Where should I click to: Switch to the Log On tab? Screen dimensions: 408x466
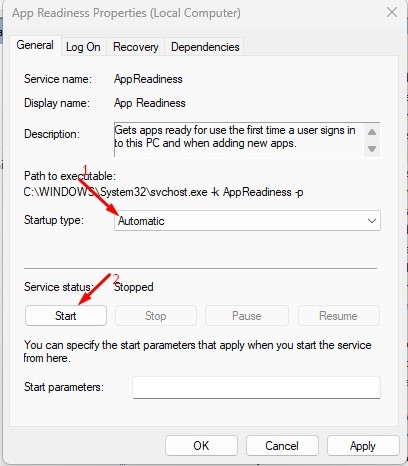(83, 47)
